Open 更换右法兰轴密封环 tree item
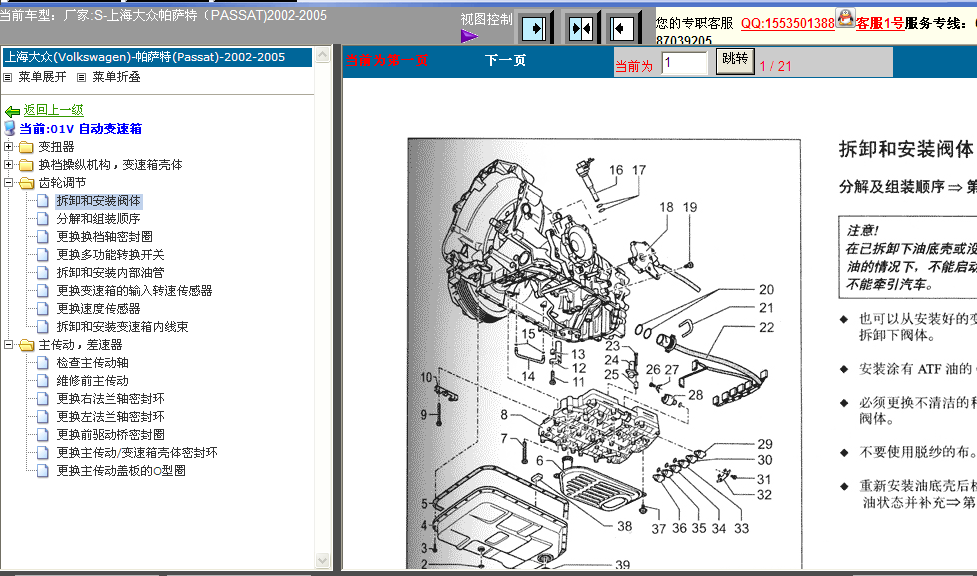Screen dimensions: 977x576 [110, 399]
